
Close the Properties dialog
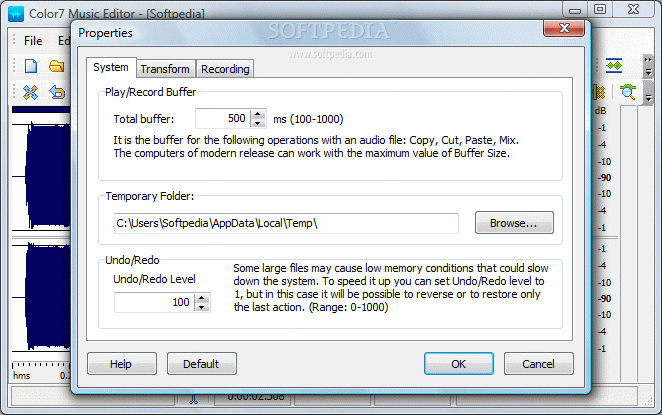pos(564,28)
